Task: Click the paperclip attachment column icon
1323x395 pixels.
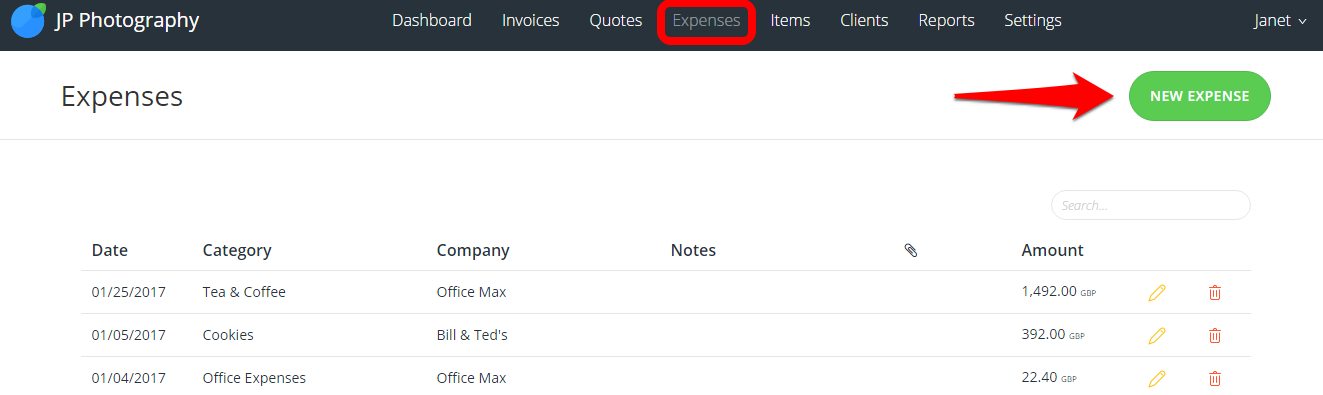Action: pyautogui.click(x=910, y=250)
